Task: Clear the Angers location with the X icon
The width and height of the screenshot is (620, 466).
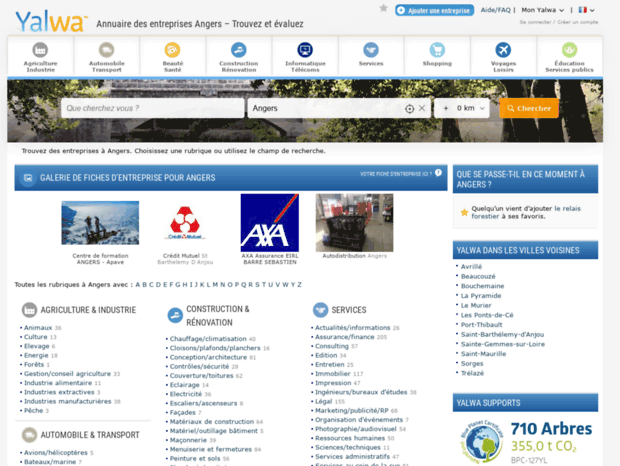Action: [422, 108]
